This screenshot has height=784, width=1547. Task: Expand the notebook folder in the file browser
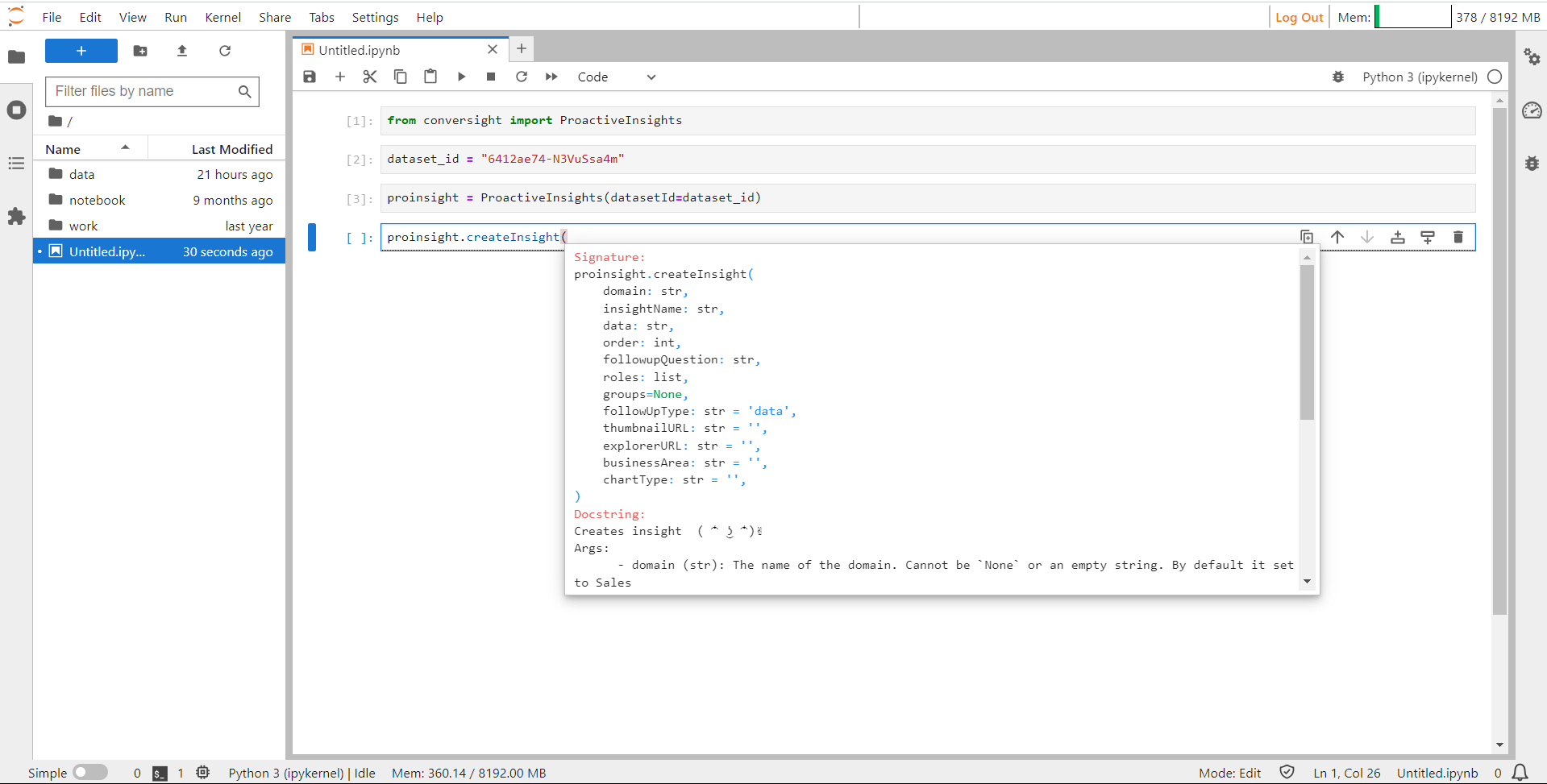pos(97,200)
